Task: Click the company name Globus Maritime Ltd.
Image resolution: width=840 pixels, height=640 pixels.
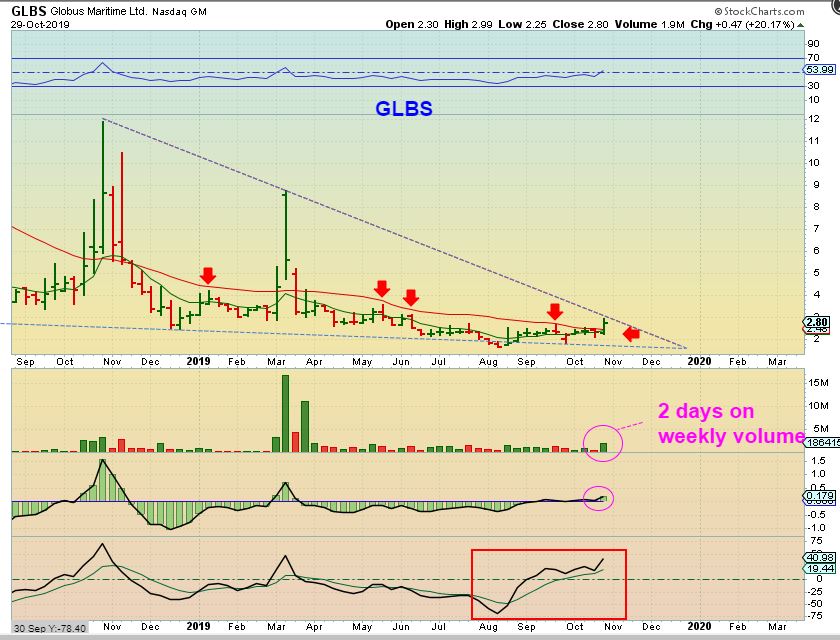Action: [99, 11]
